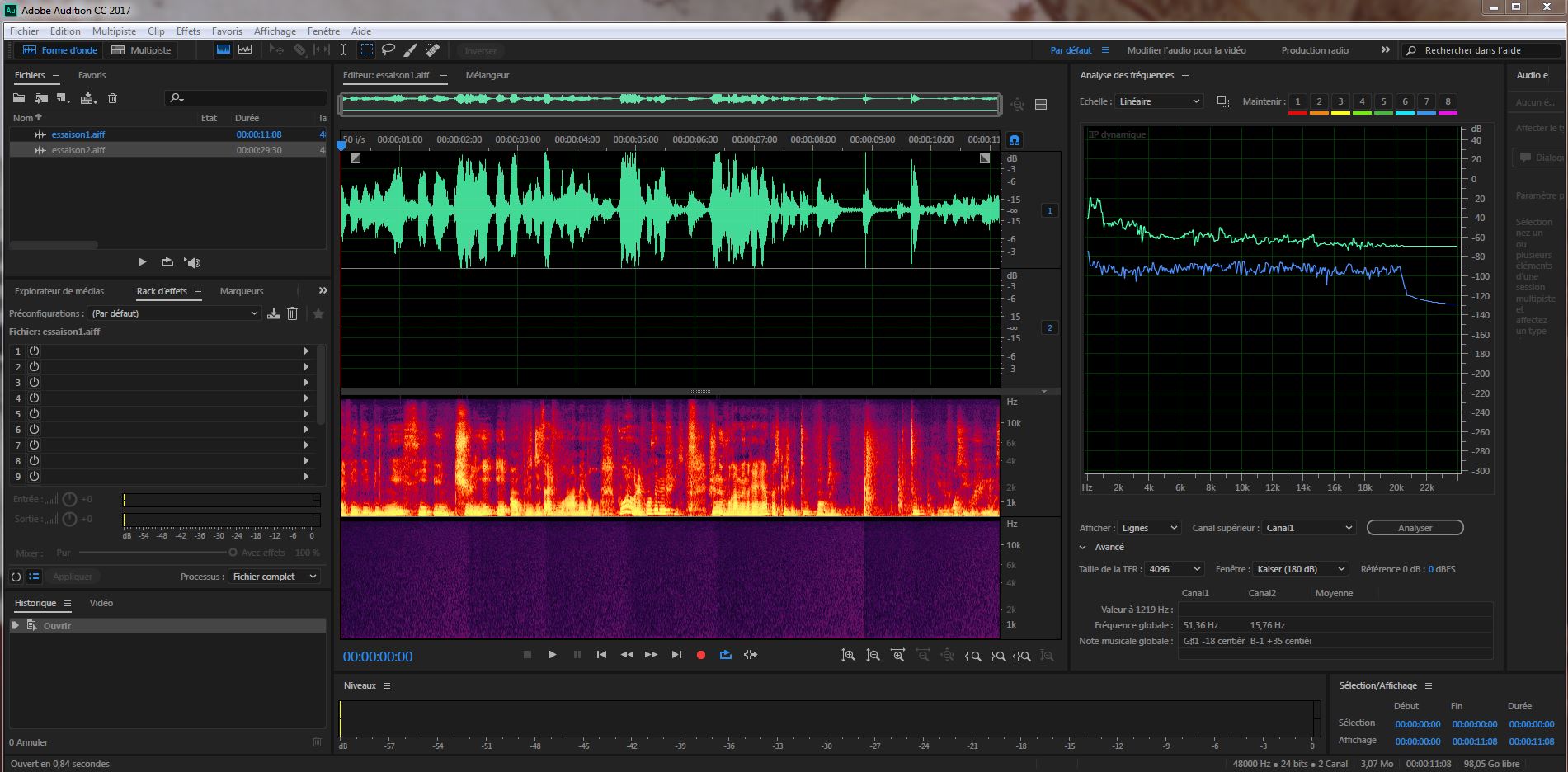Toggle the effects rack main power button
This screenshot has height=772, width=1568.
pos(16,577)
